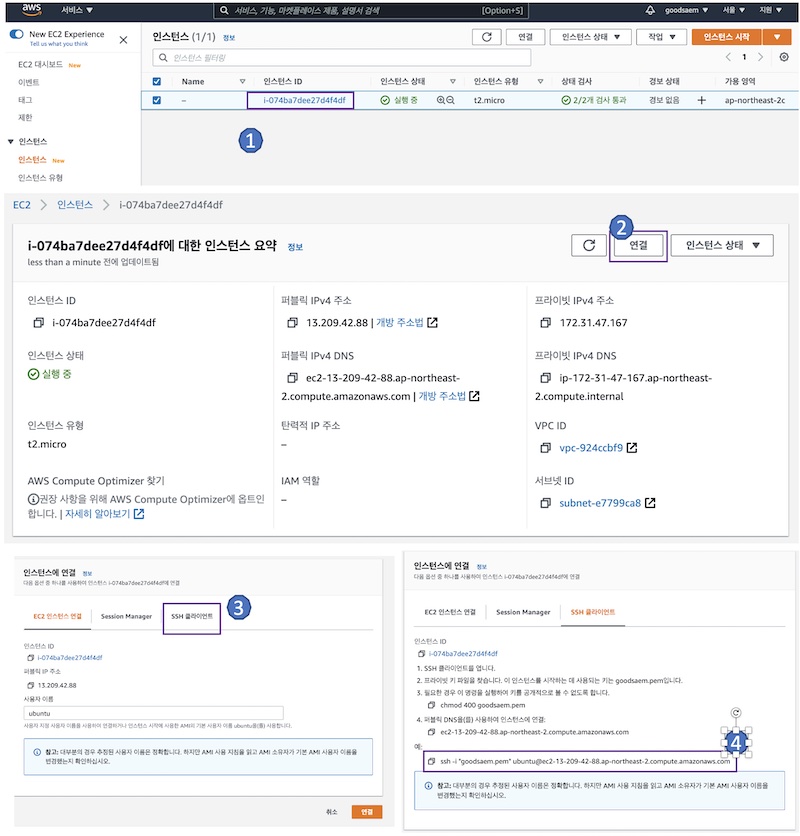Click the zoom-in magnifier in the instance row
800x836 pixels.
coord(441,100)
